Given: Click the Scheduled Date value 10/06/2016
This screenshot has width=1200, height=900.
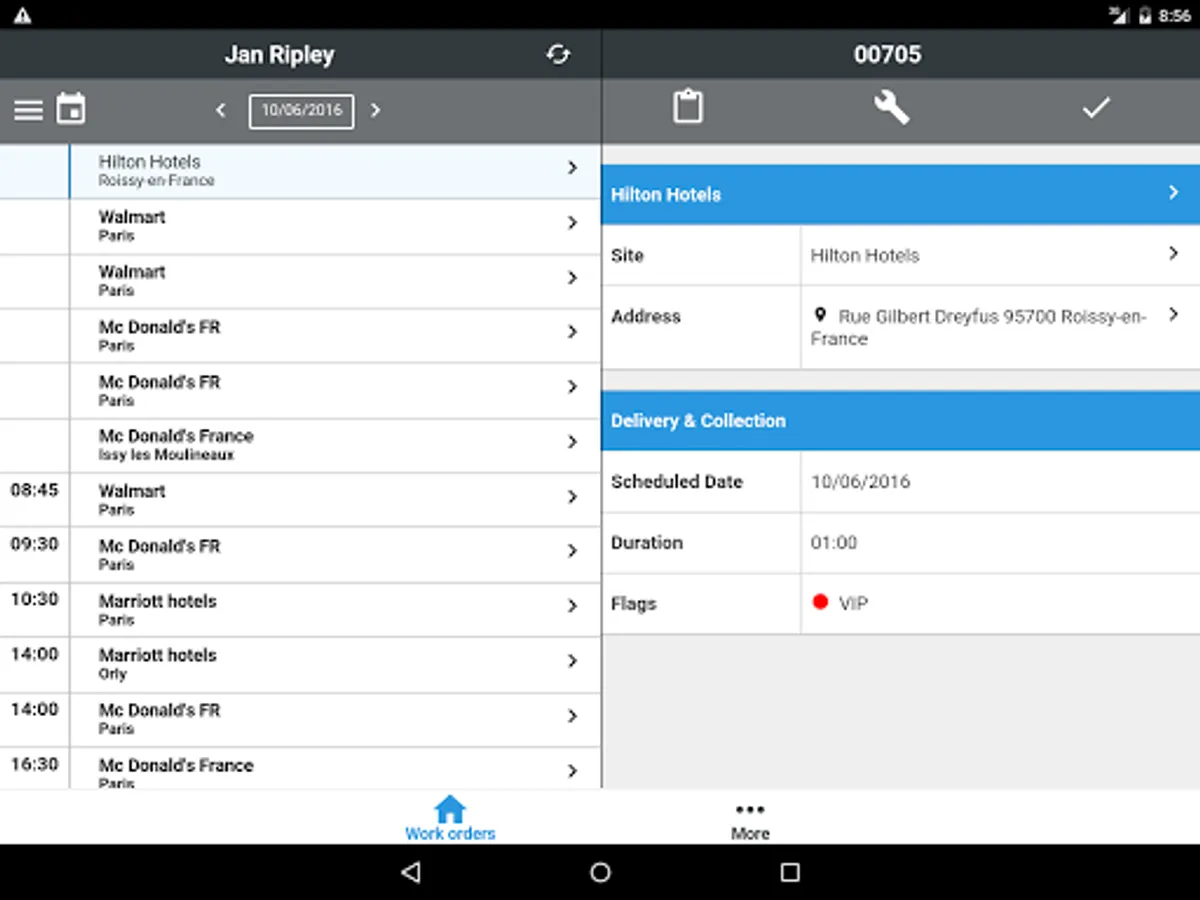Looking at the screenshot, I should click(860, 482).
